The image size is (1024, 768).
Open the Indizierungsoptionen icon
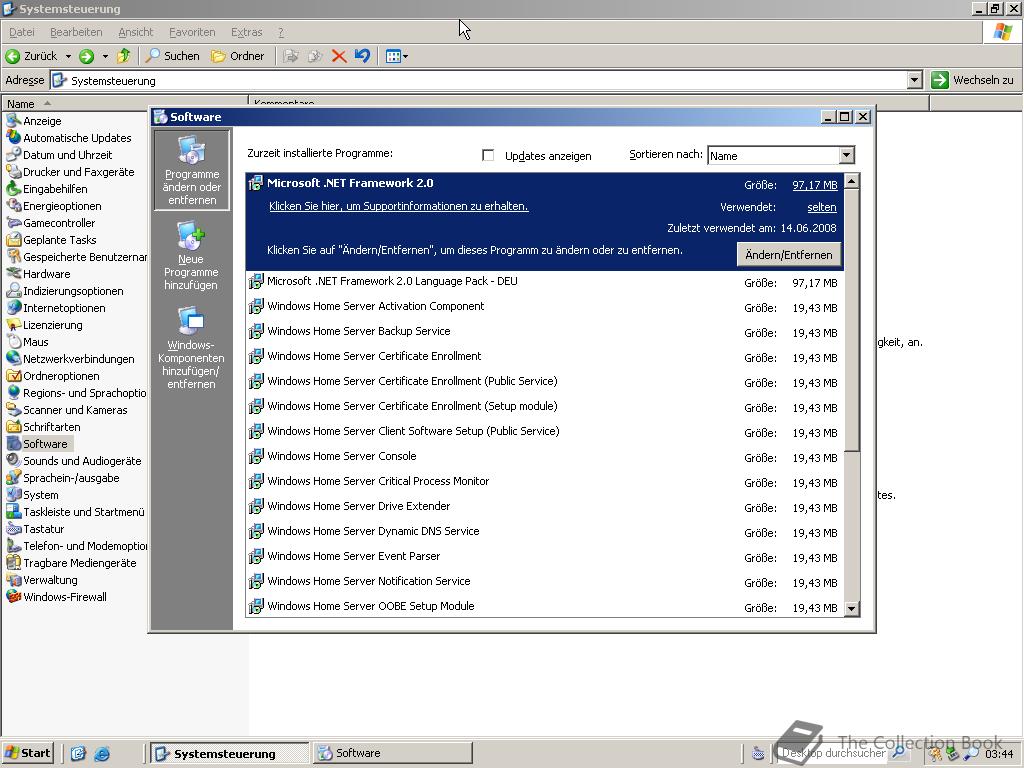coord(14,291)
